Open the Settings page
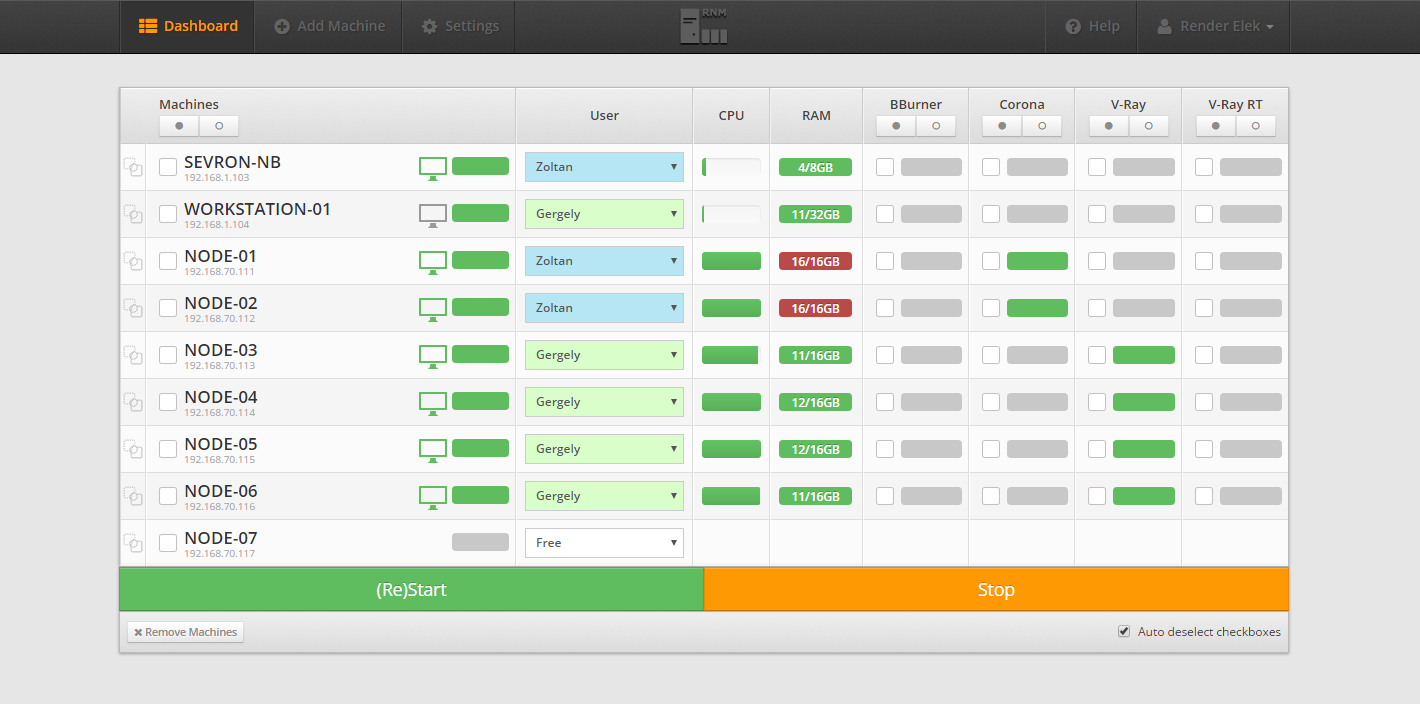Image resolution: width=1420 pixels, height=704 pixels. point(459,26)
